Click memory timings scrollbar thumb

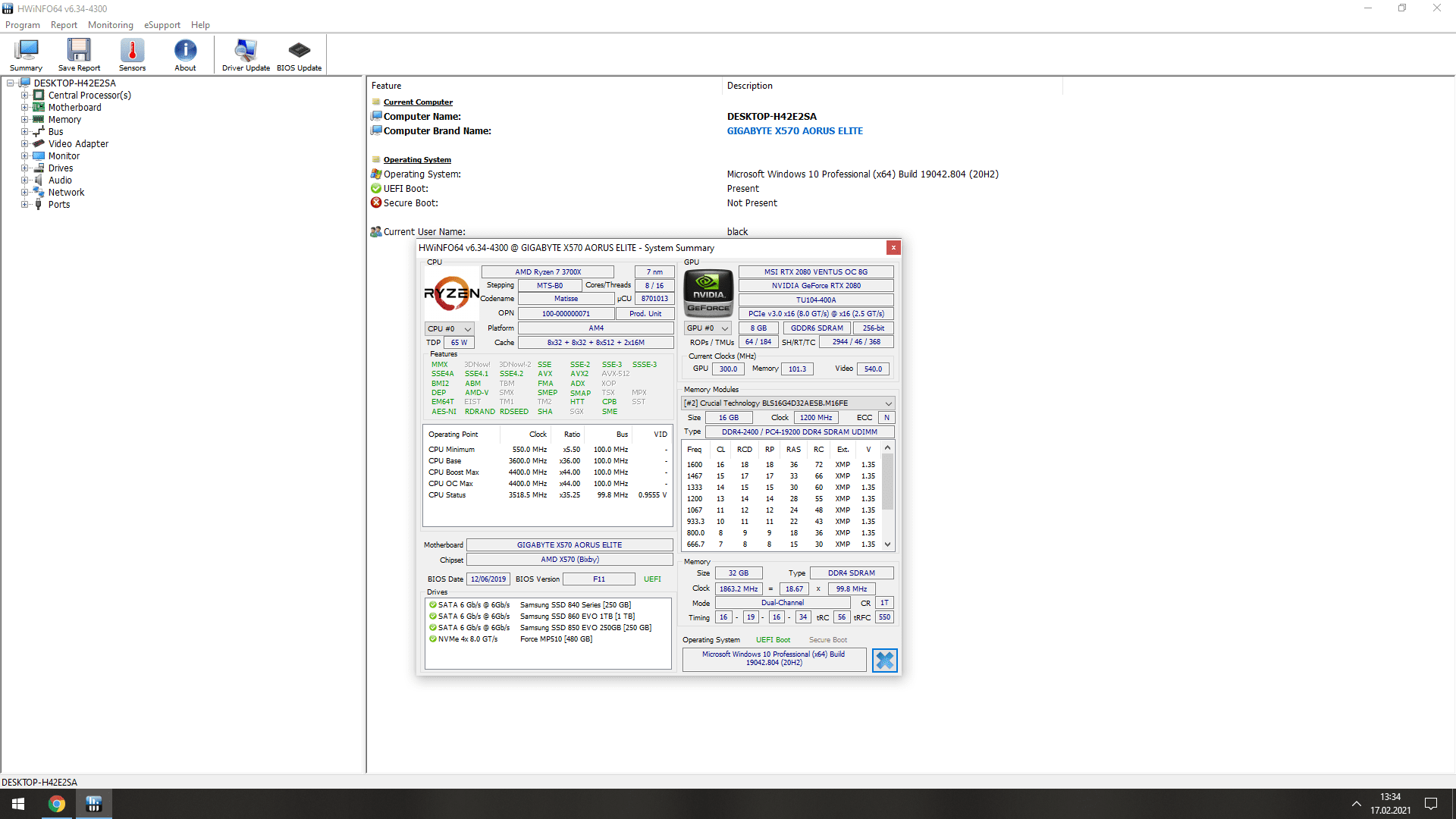[x=887, y=481]
